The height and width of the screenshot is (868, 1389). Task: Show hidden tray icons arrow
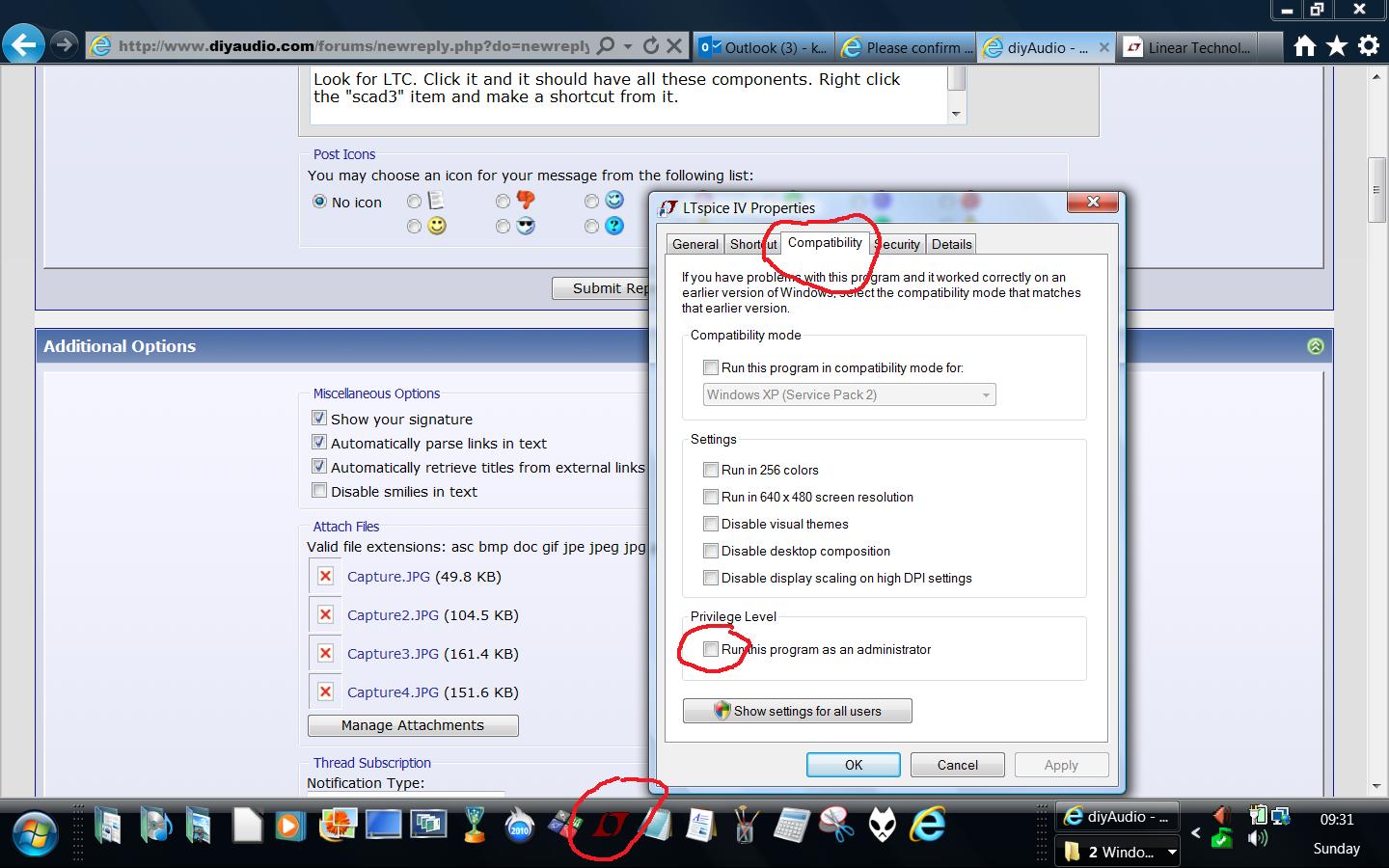pyautogui.click(x=1196, y=833)
